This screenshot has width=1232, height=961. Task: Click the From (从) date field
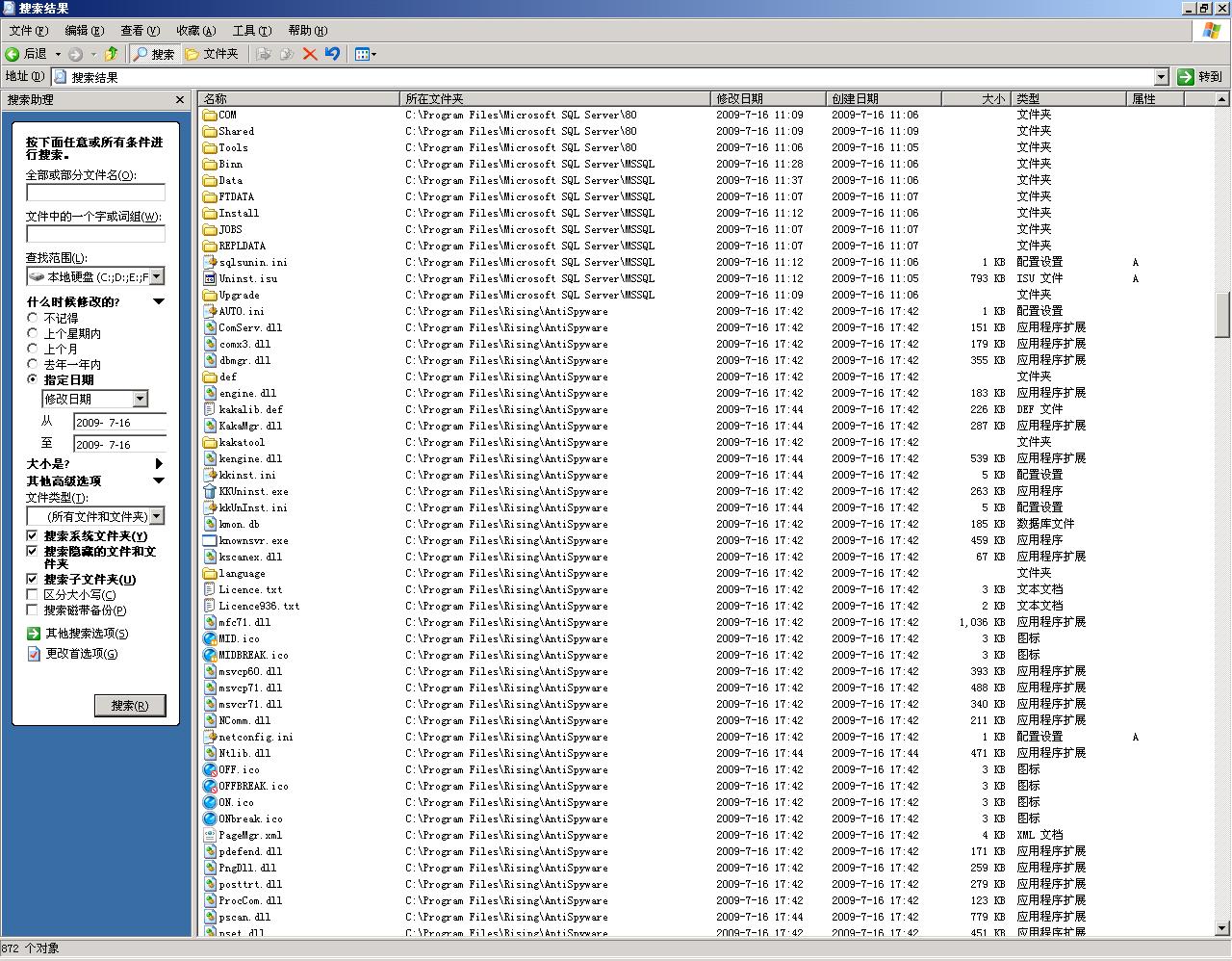coord(120,422)
